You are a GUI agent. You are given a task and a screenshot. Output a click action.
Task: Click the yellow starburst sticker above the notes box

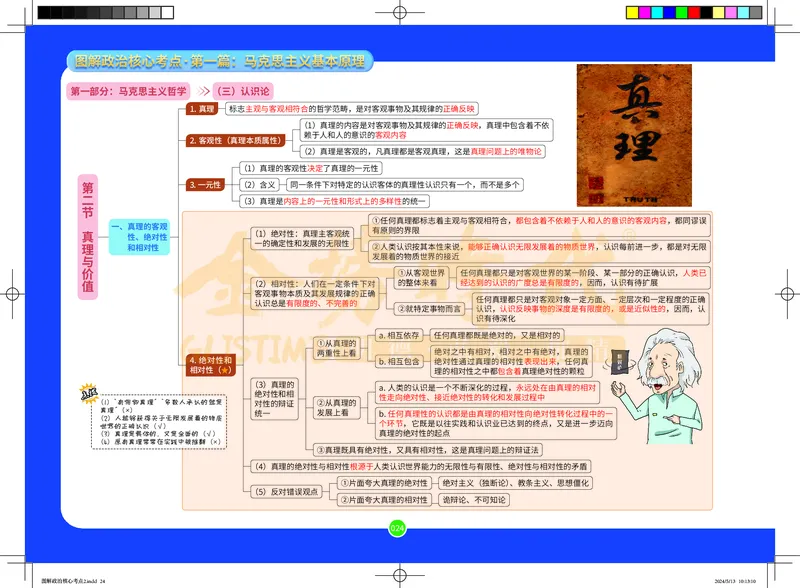point(88,392)
